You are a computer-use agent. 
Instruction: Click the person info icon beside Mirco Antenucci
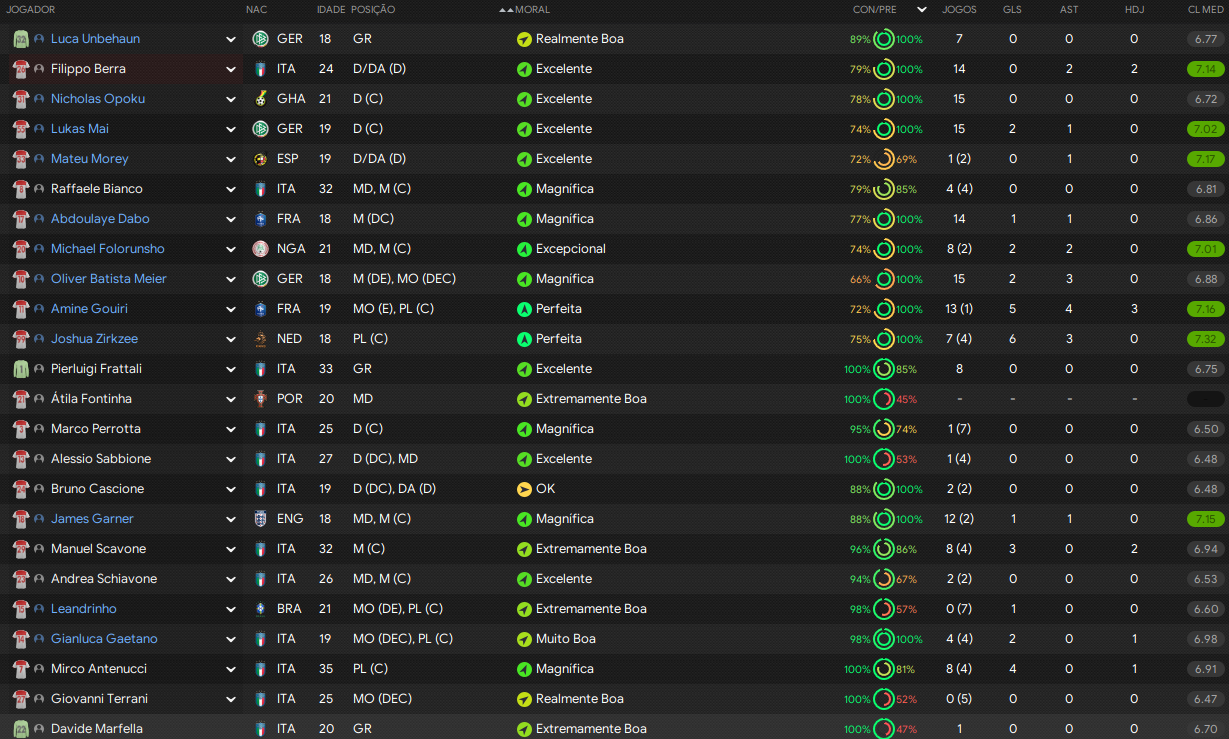point(39,669)
